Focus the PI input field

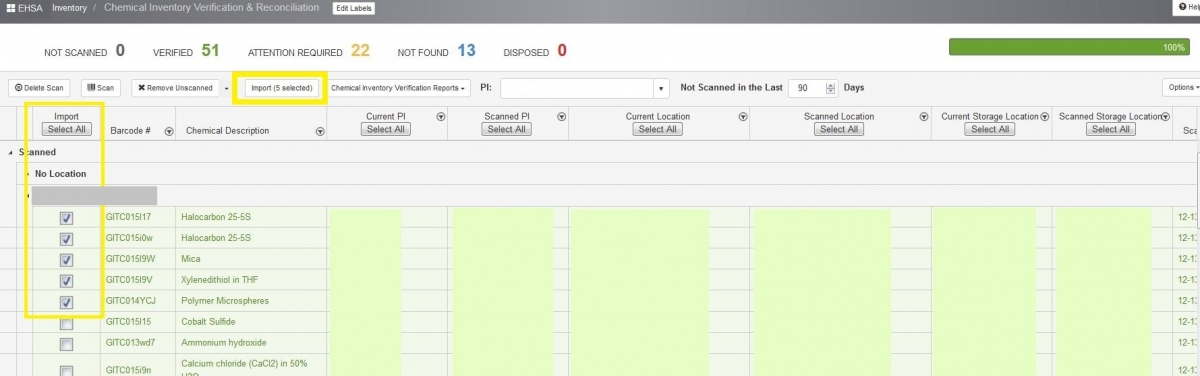tap(576, 88)
